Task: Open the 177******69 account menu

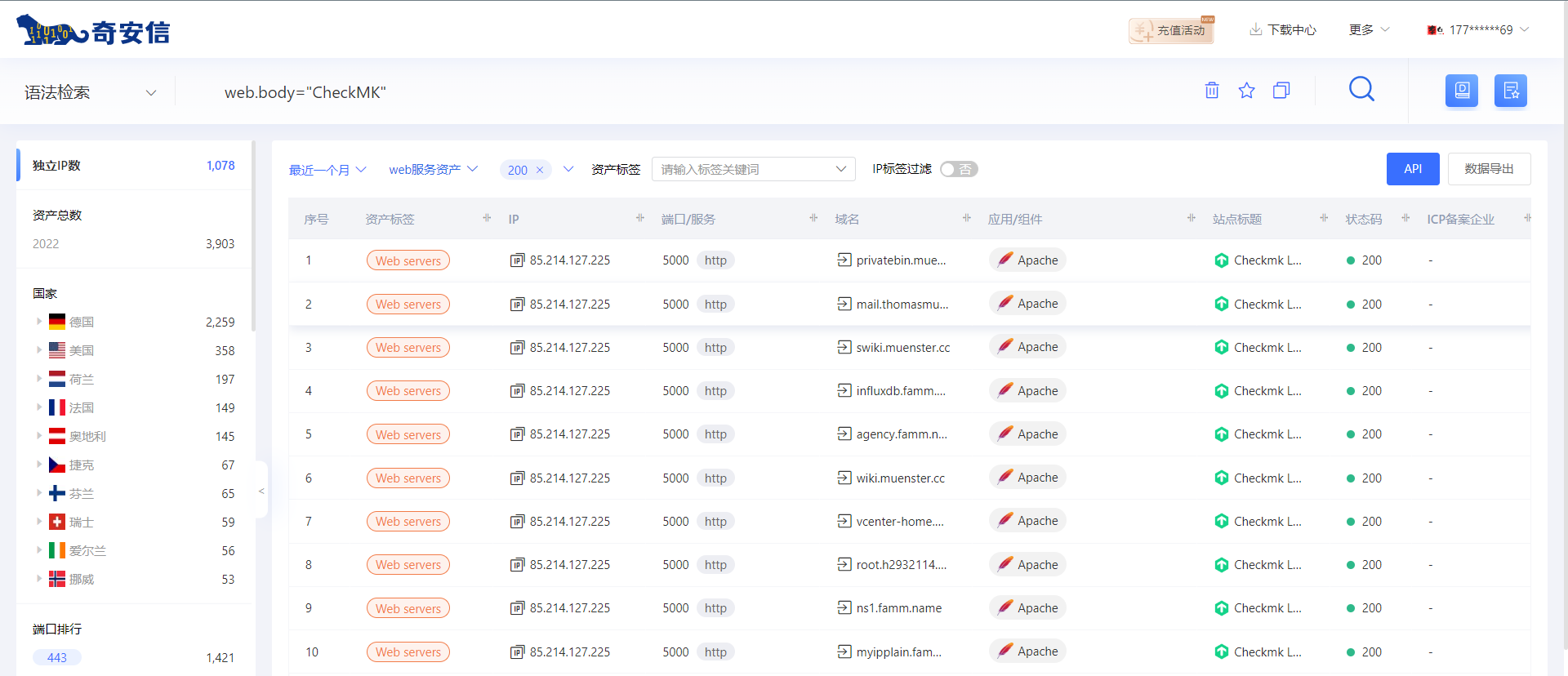Action: tap(1478, 29)
